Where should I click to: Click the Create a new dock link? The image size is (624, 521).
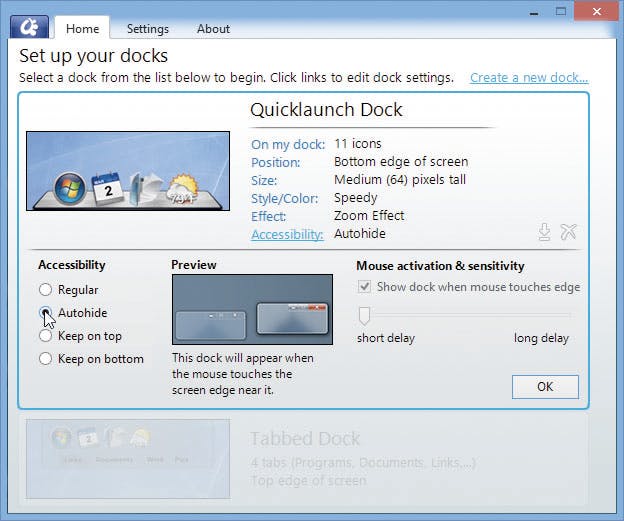[x=529, y=78]
